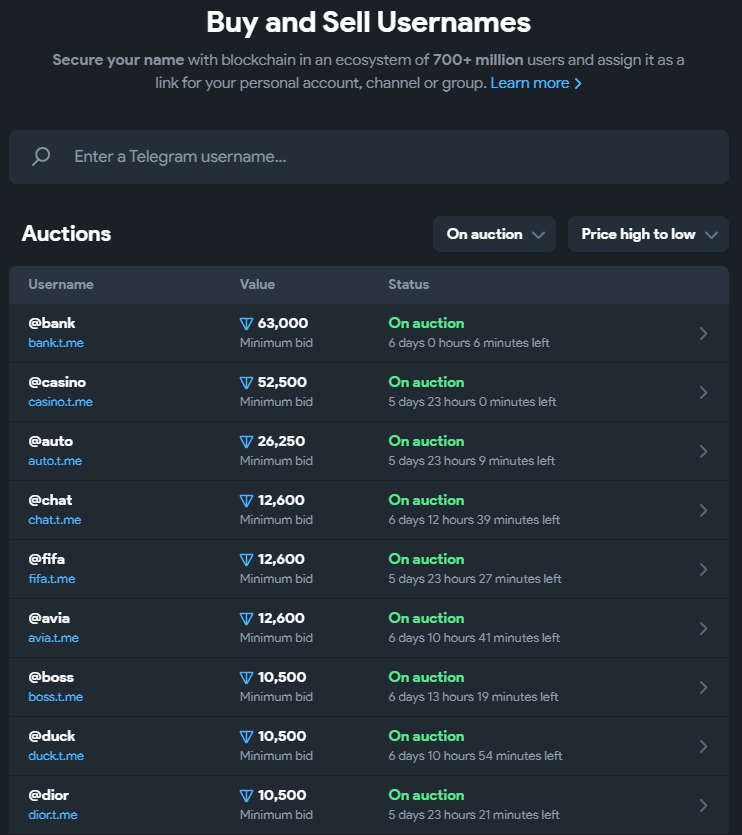This screenshot has width=742, height=835.
Task: Click the search magnifier icon
Action: coord(41,157)
